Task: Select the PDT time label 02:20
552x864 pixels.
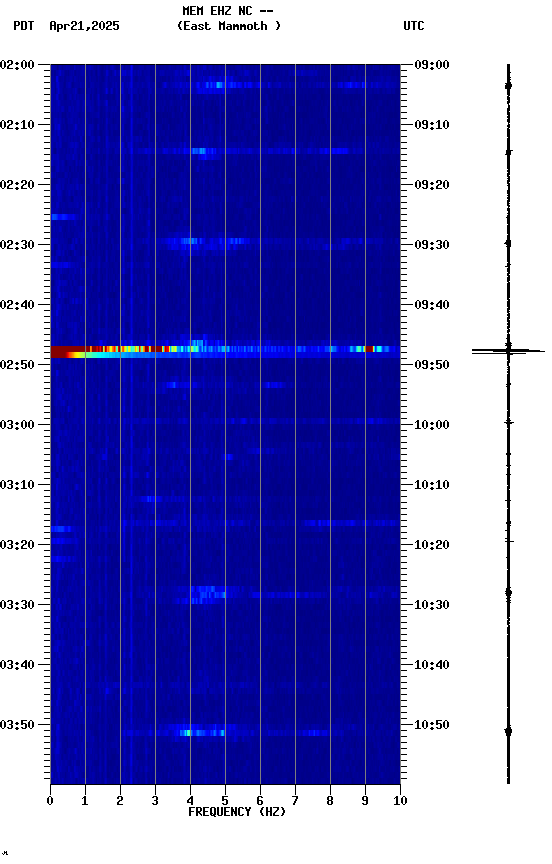Action: 17,185
